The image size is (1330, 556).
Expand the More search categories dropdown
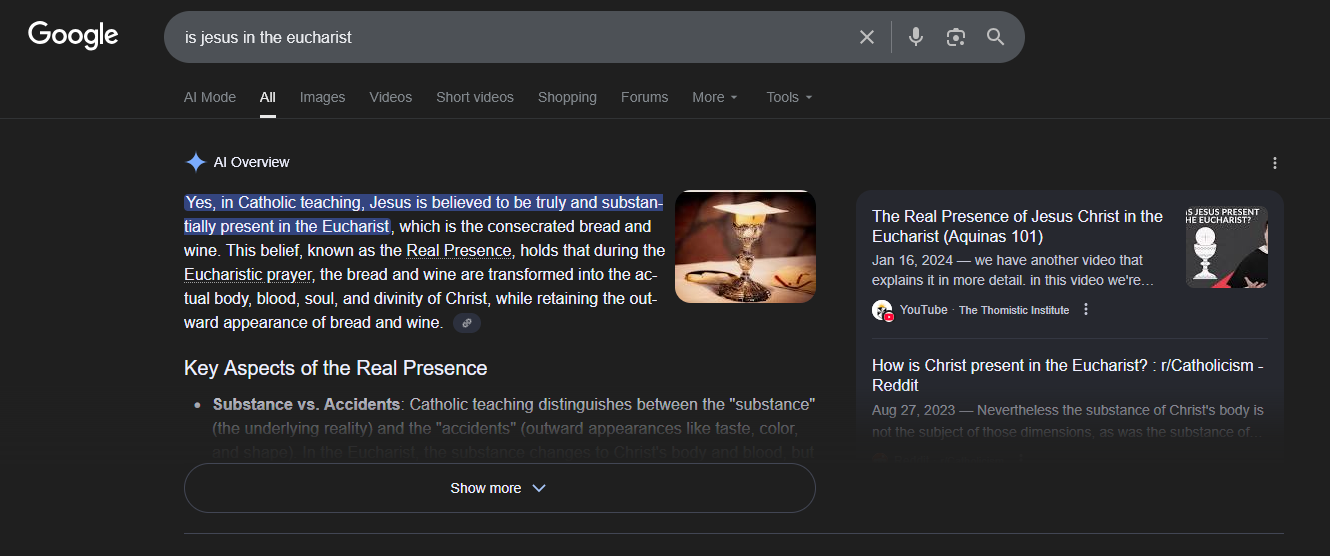click(x=714, y=97)
